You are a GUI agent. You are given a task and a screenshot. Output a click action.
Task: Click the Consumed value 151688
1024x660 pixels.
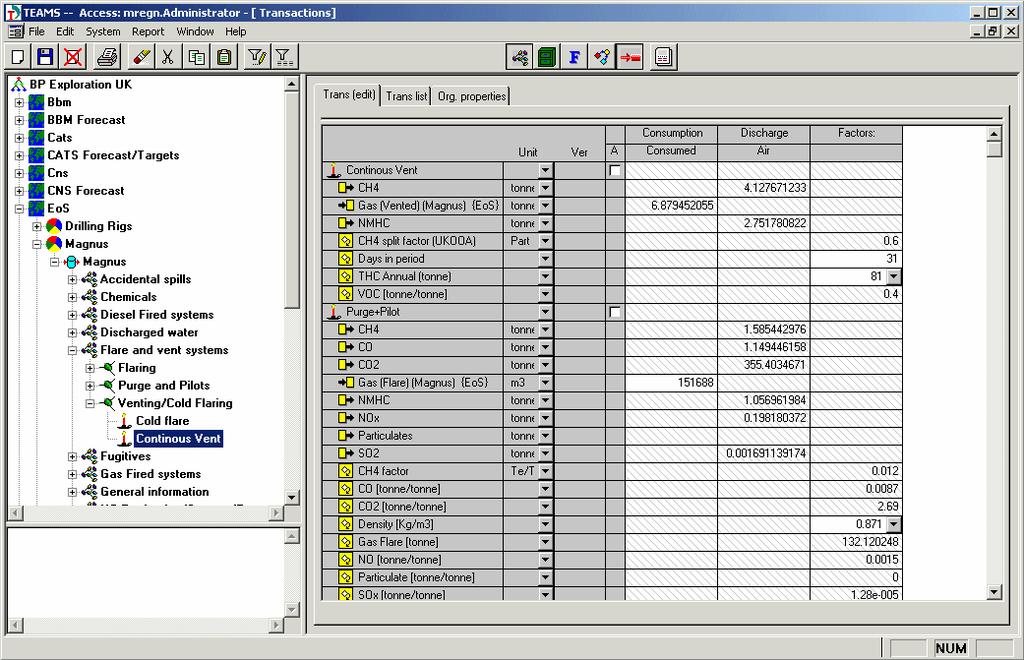click(x=671, y=383)
